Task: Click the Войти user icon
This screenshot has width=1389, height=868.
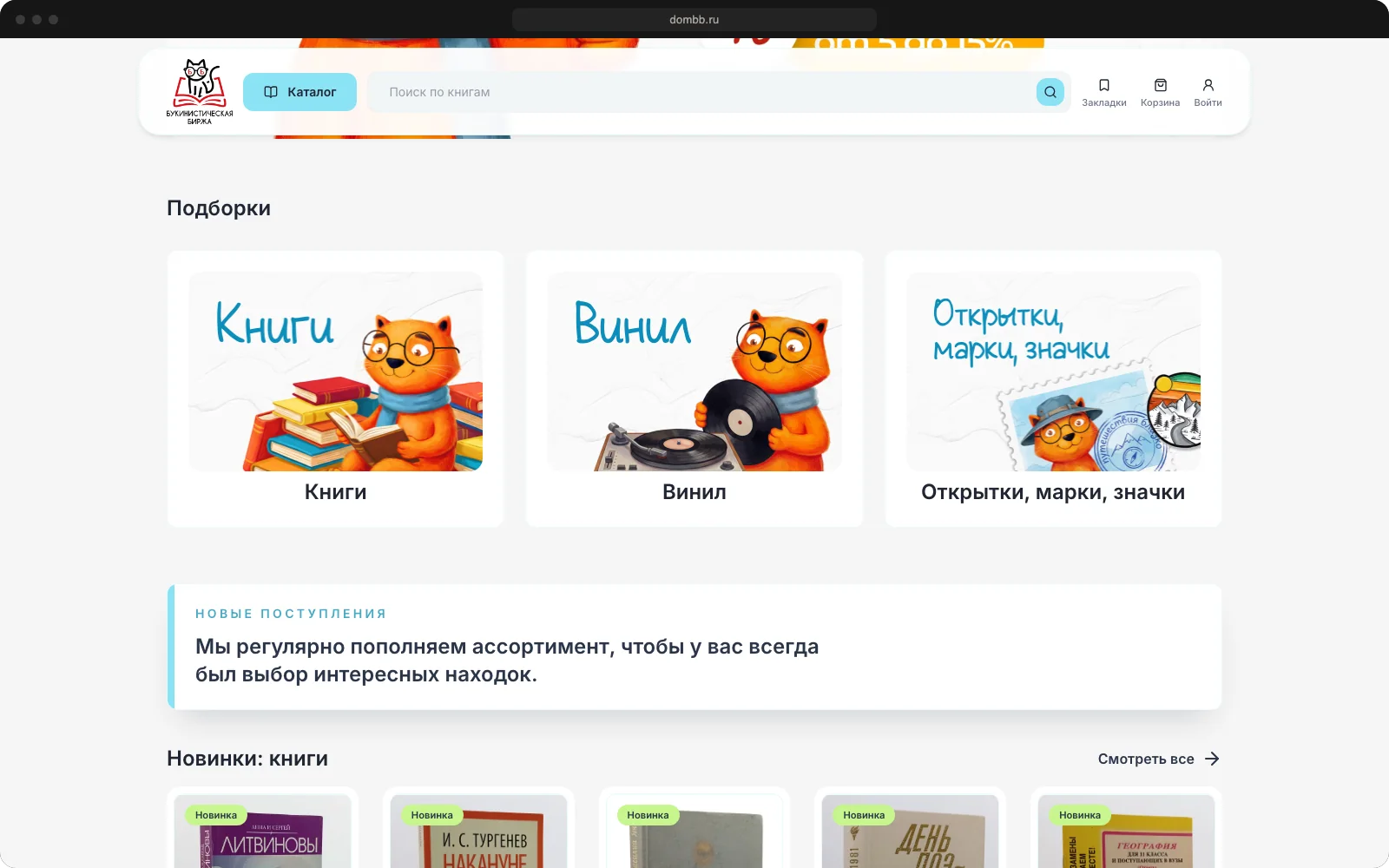Action: pyautogui.click(x=1208, y=92)
